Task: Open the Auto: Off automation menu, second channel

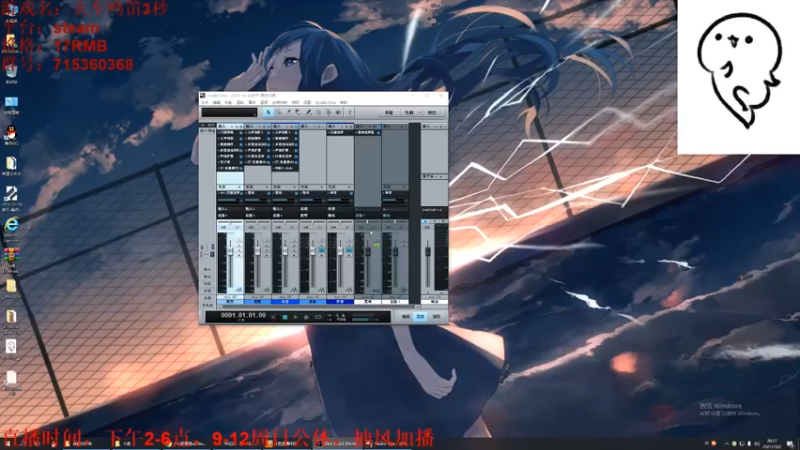Action: 258,297
